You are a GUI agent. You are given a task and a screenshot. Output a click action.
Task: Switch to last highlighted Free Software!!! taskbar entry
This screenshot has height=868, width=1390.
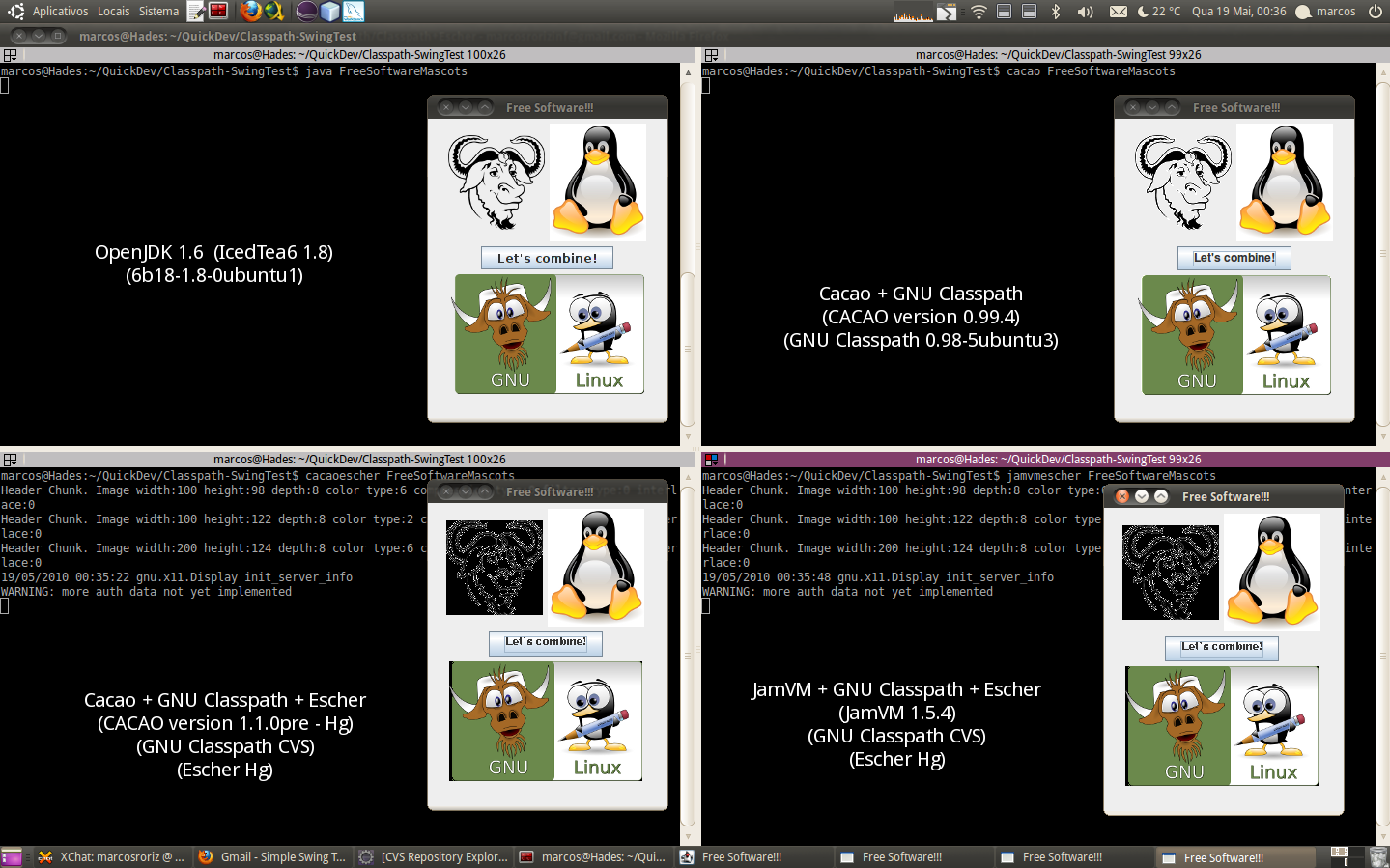(1235, 856)
